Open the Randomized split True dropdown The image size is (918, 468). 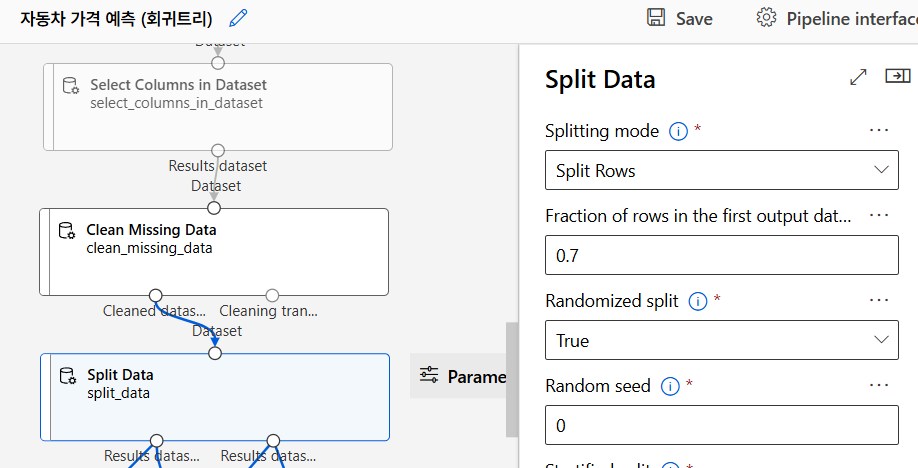(x=721, y=341)
